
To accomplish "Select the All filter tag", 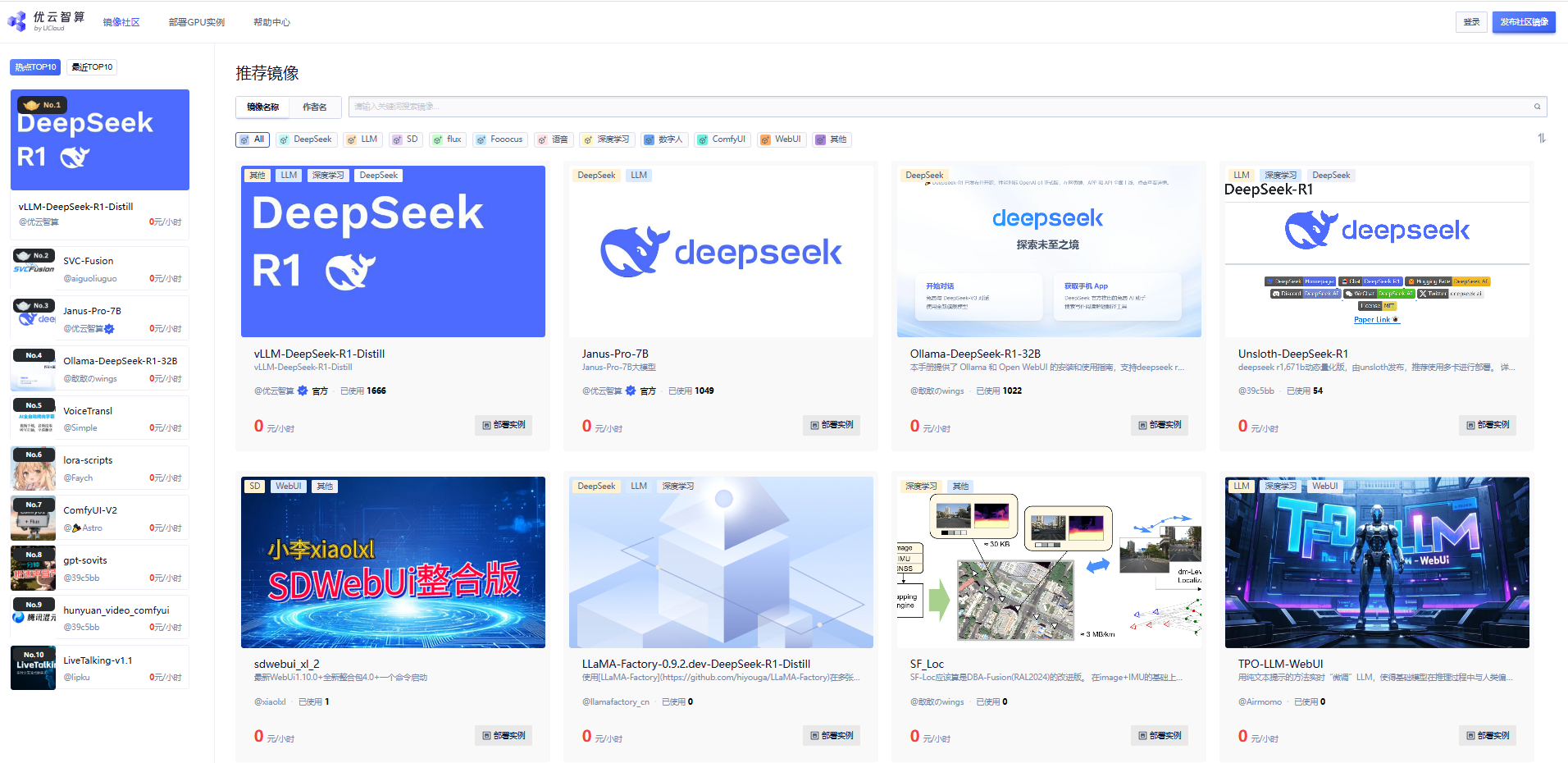I will (253, 139).
